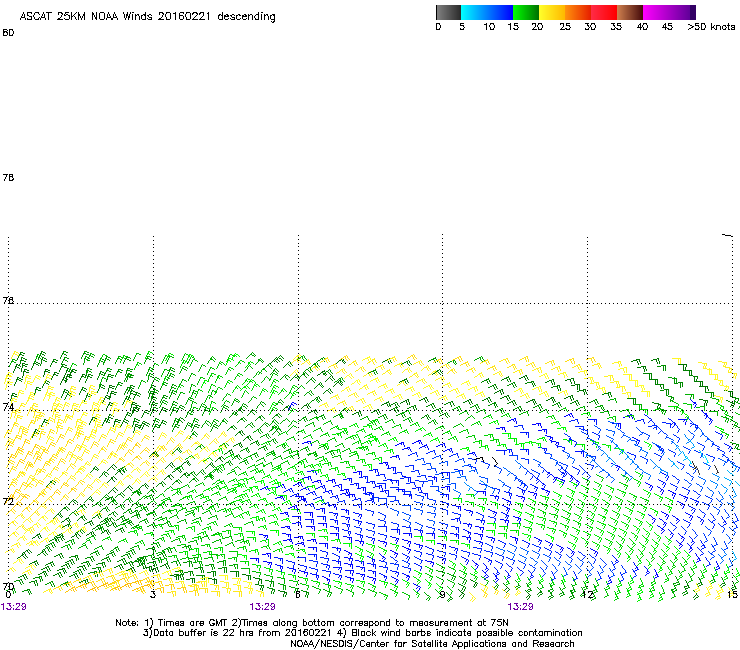Select the "20" label under the color scale
This screenshot has width=740, height=650.
tap(537, 27)
